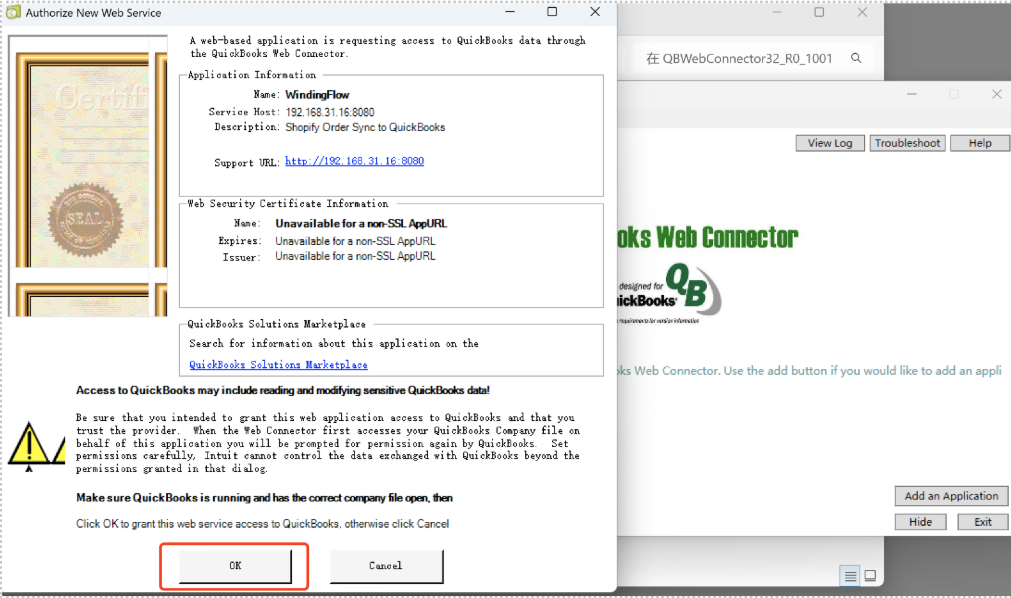This screenshot has height=598, width=1011.
Task: Minimize the Explorer window behind
Action: coord(777,12)
